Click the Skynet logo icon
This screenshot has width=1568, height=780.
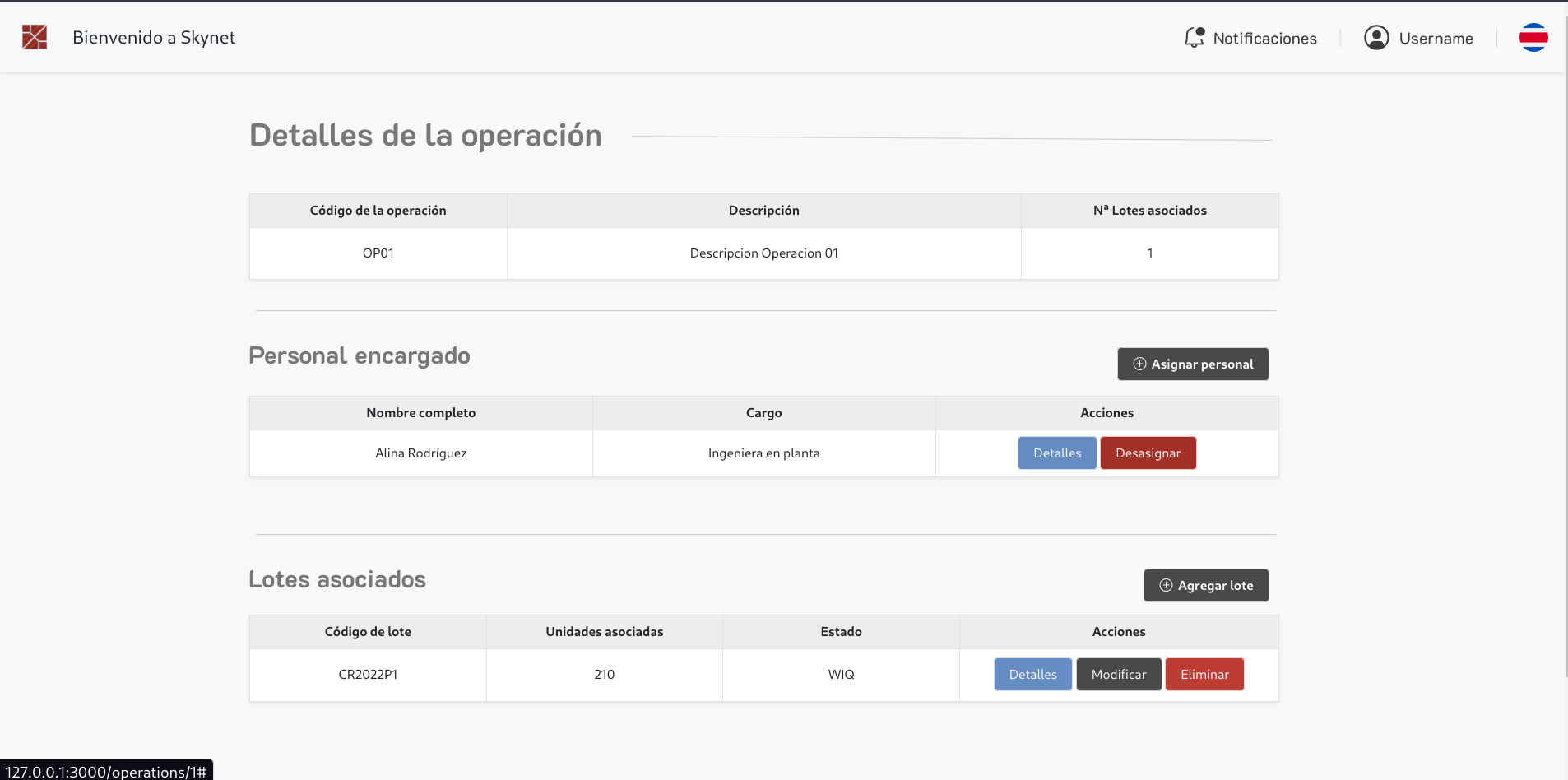click(x=35, y=37)
